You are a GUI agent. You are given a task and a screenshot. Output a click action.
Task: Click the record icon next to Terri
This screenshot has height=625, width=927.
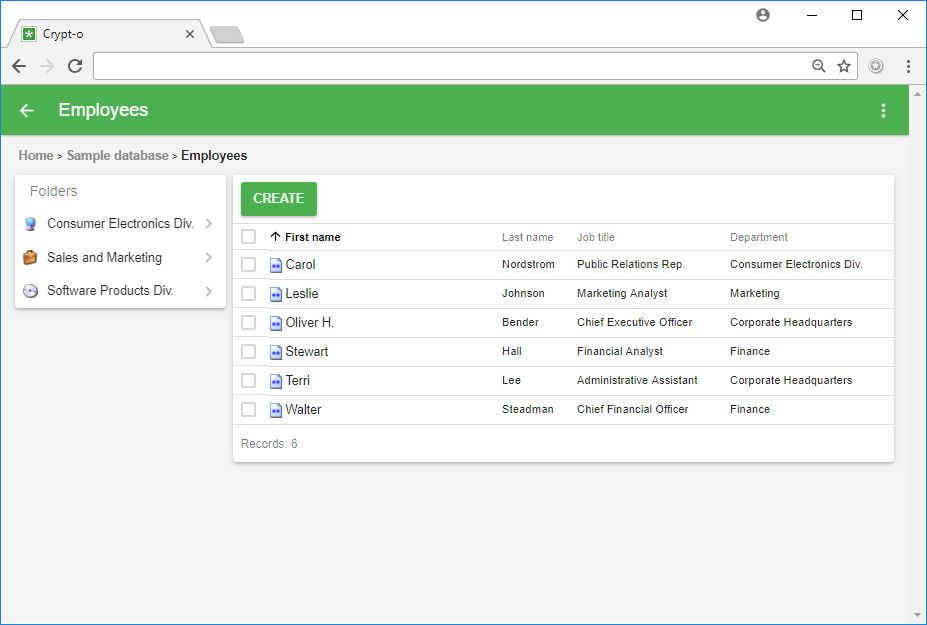(x=276, y=381)
